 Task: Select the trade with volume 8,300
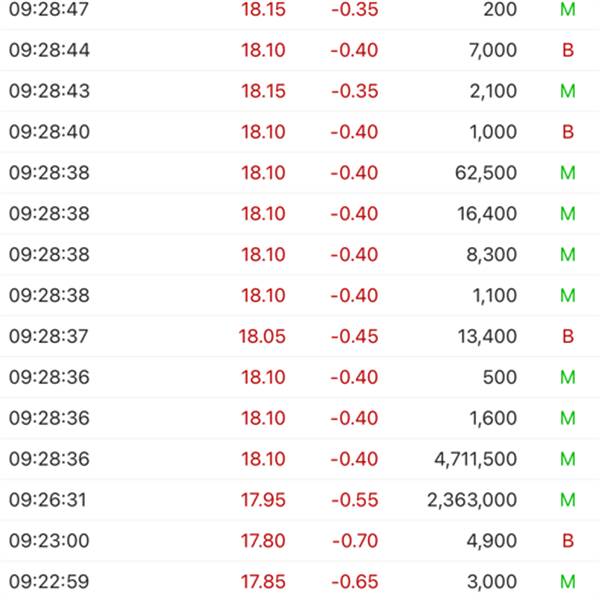(300, 254)
